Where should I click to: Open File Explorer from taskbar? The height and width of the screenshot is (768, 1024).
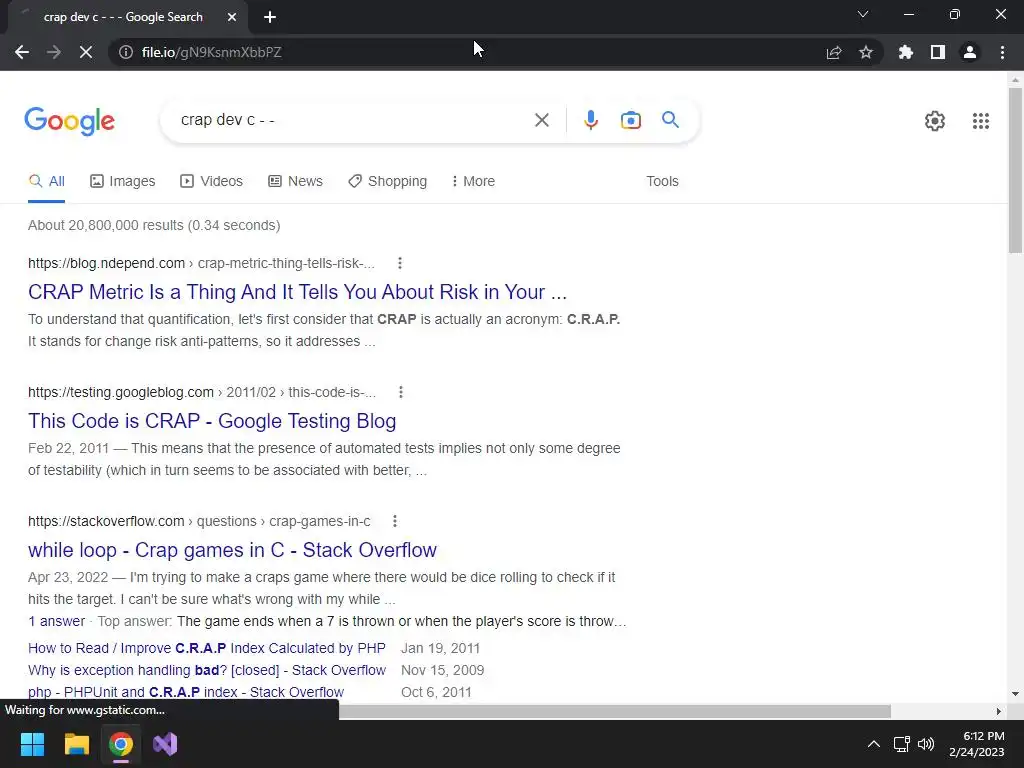point(76,744)
